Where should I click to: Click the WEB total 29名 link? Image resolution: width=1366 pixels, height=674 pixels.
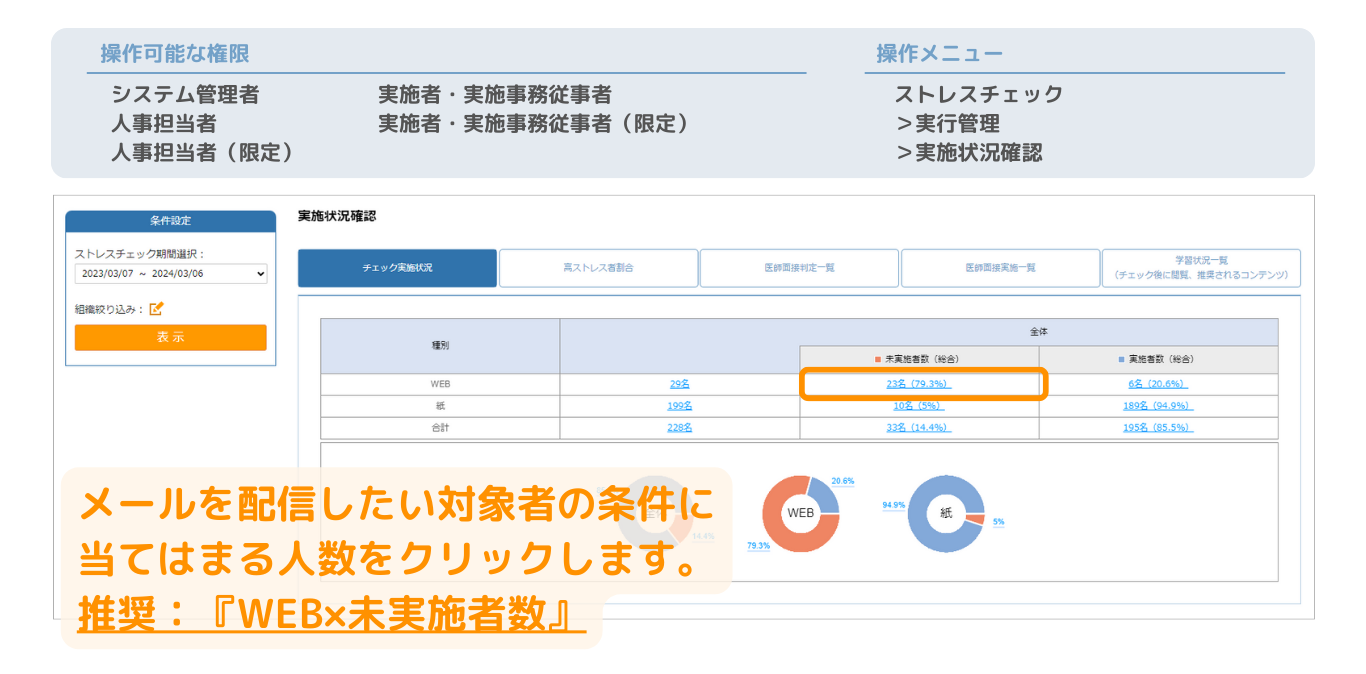(680, 384)
